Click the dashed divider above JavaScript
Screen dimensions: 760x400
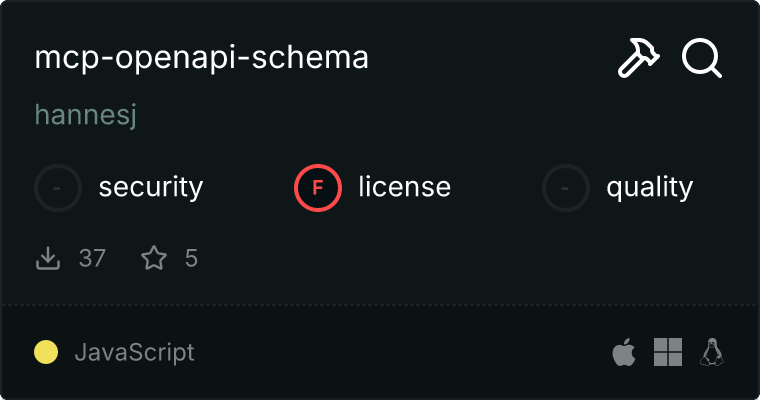coord(380,304)
